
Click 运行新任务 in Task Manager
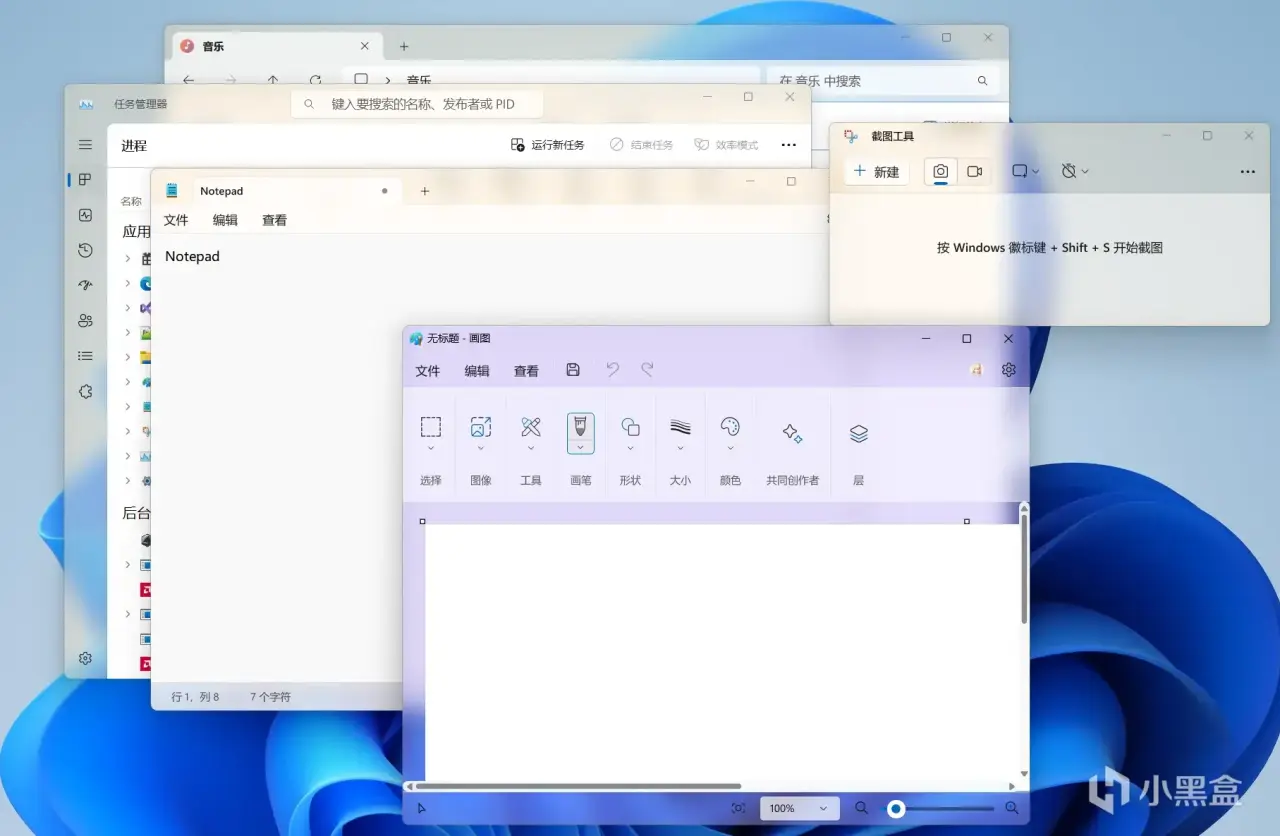tap(547, 145)
